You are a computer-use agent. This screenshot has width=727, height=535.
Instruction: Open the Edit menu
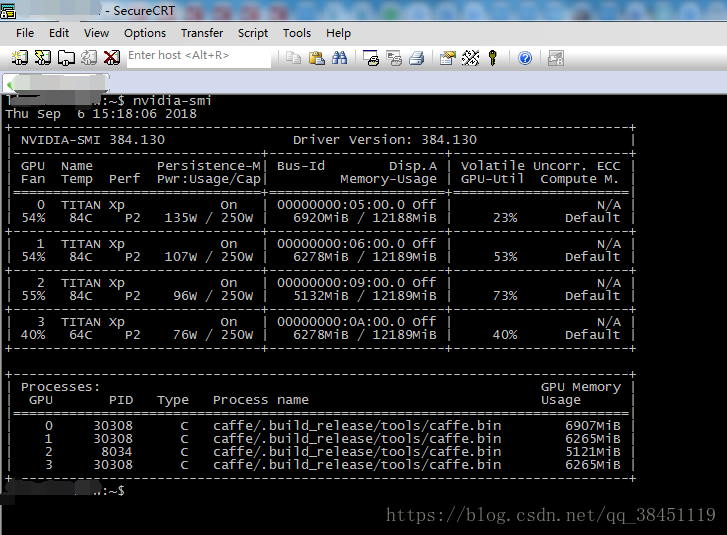pos(59,33)
